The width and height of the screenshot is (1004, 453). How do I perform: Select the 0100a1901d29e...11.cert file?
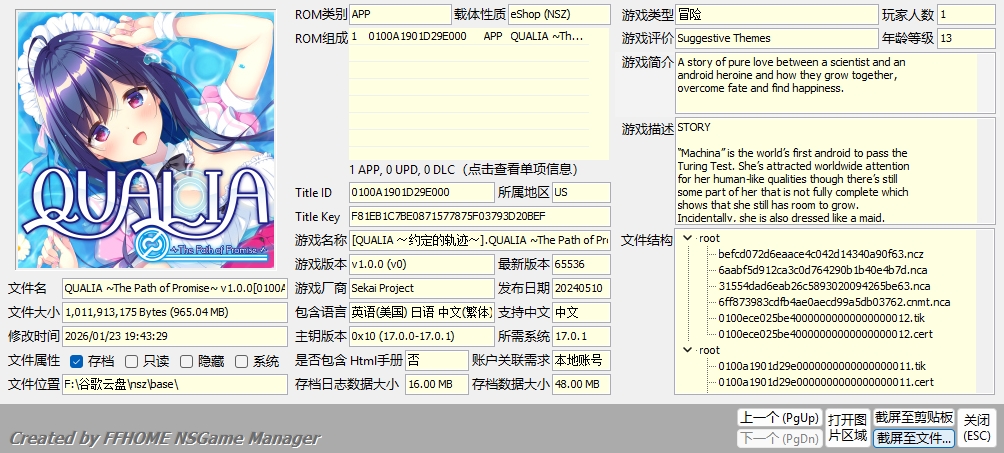[825, 382]
